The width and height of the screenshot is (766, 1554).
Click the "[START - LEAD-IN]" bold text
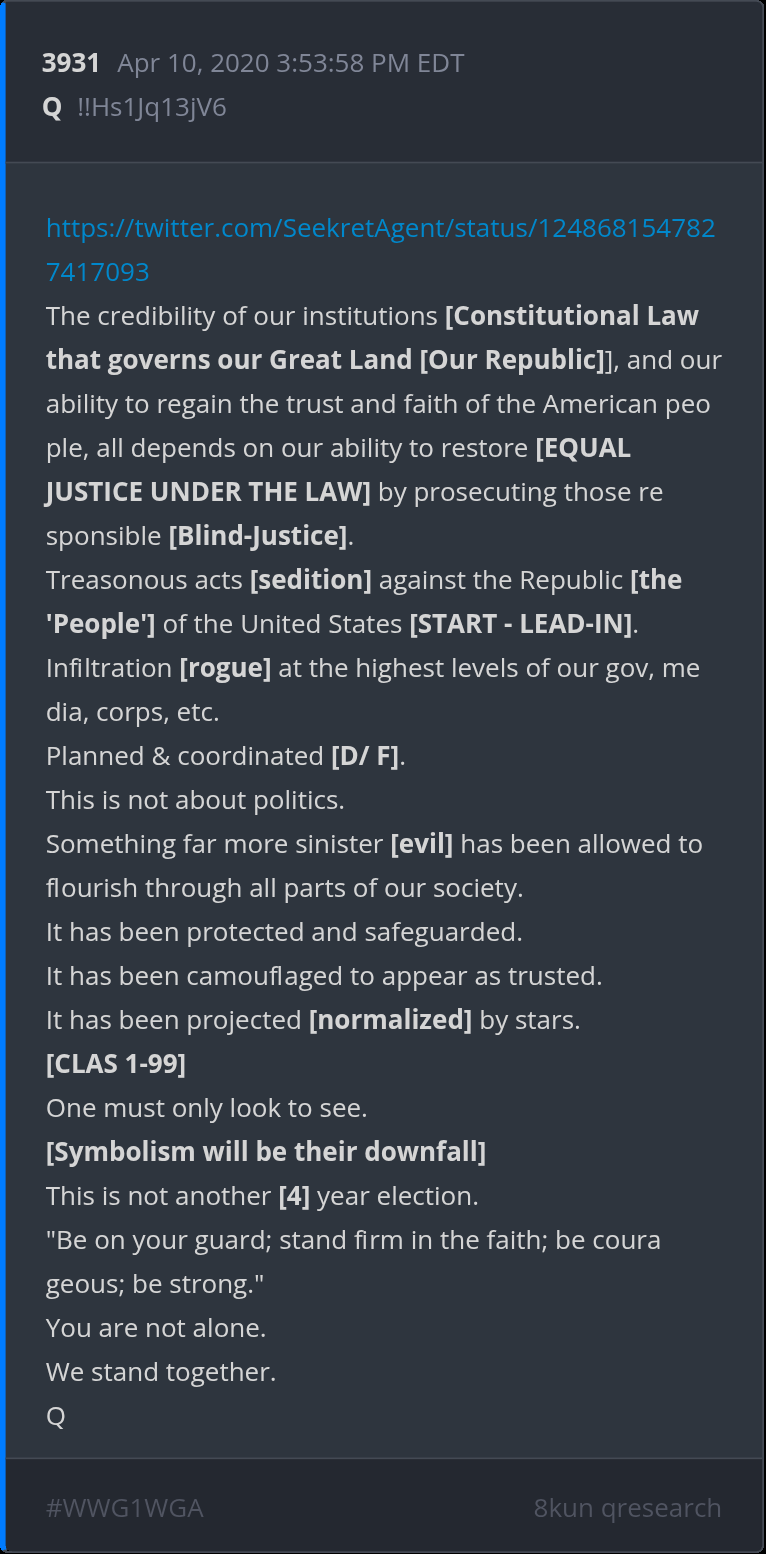521,624
